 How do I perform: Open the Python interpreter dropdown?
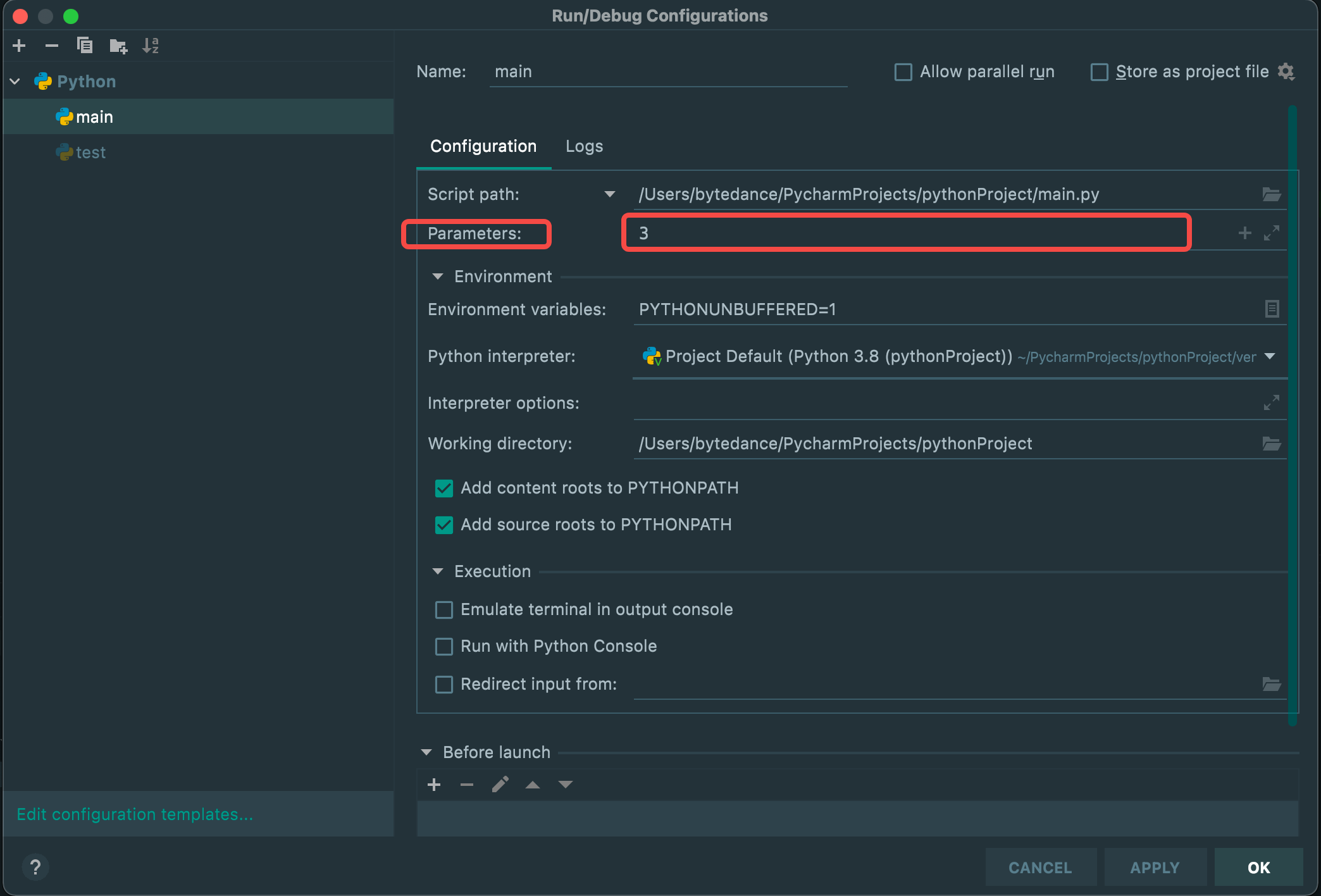[1270, 356]
